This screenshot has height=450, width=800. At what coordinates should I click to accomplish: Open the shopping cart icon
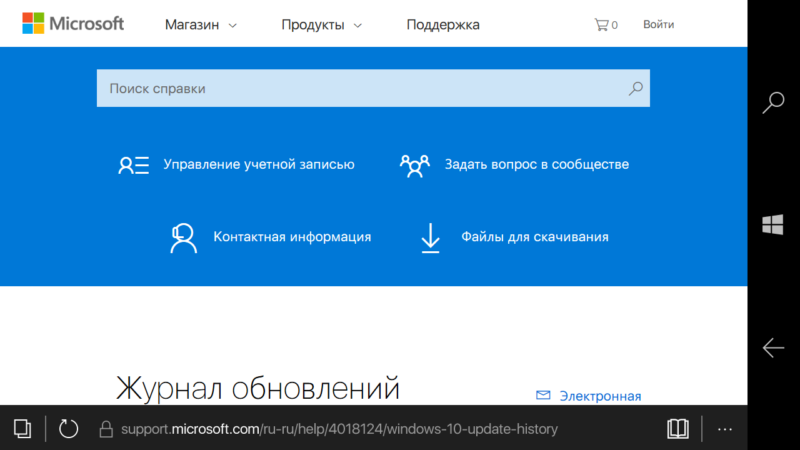tap(606, 24)
